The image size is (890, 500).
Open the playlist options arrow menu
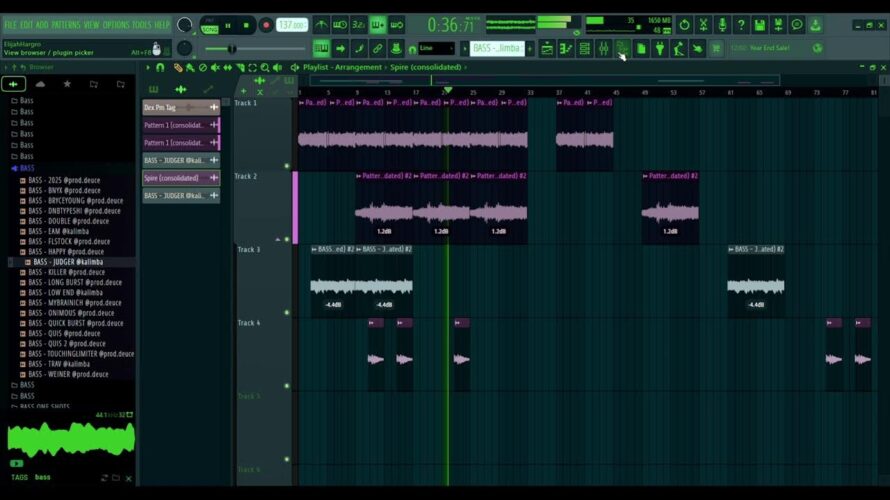coord(148,68)
